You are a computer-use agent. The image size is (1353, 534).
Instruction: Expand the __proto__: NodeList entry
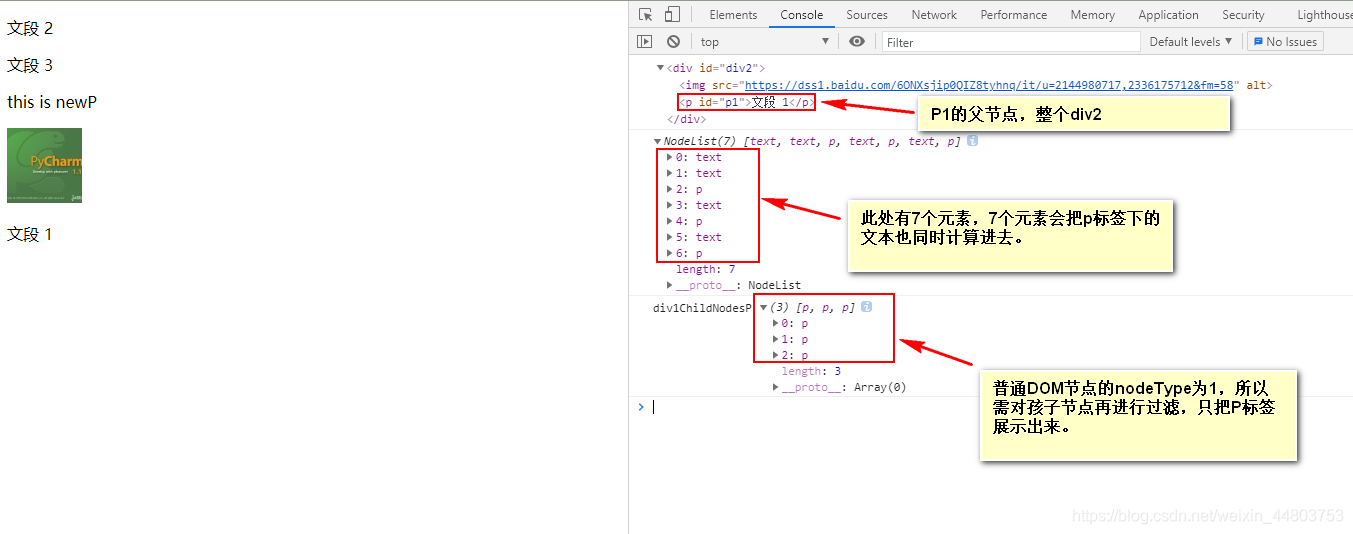point(670,285)
